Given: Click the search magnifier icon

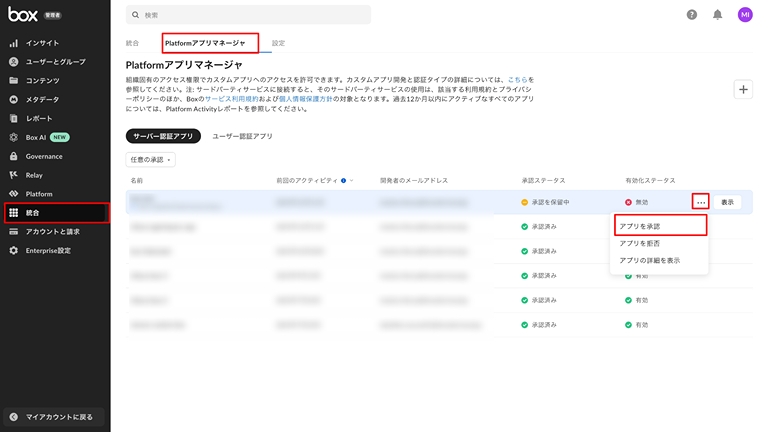Looking at the screenshot, I should 136,15.
